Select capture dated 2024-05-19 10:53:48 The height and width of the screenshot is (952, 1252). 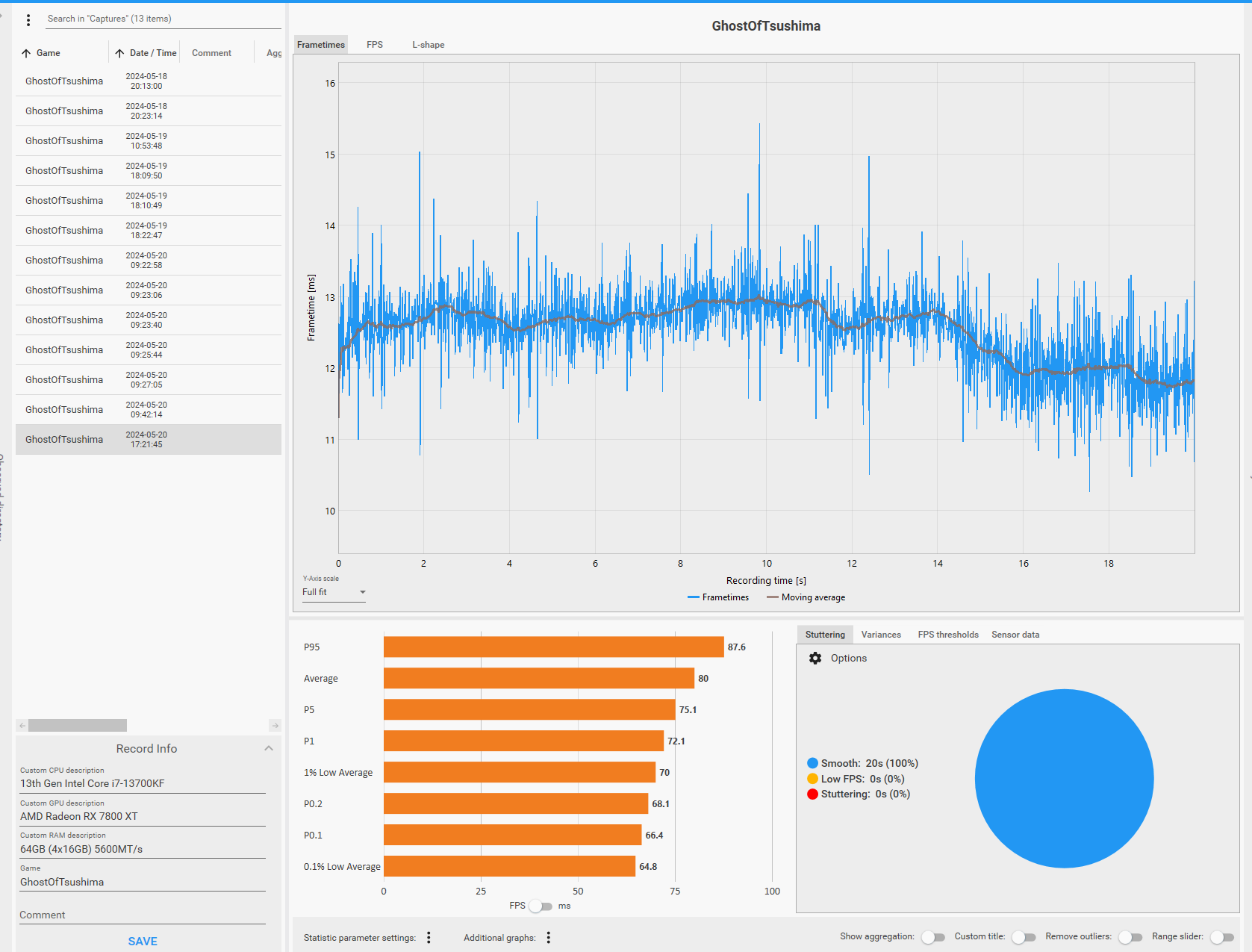(x=149, y=141)
